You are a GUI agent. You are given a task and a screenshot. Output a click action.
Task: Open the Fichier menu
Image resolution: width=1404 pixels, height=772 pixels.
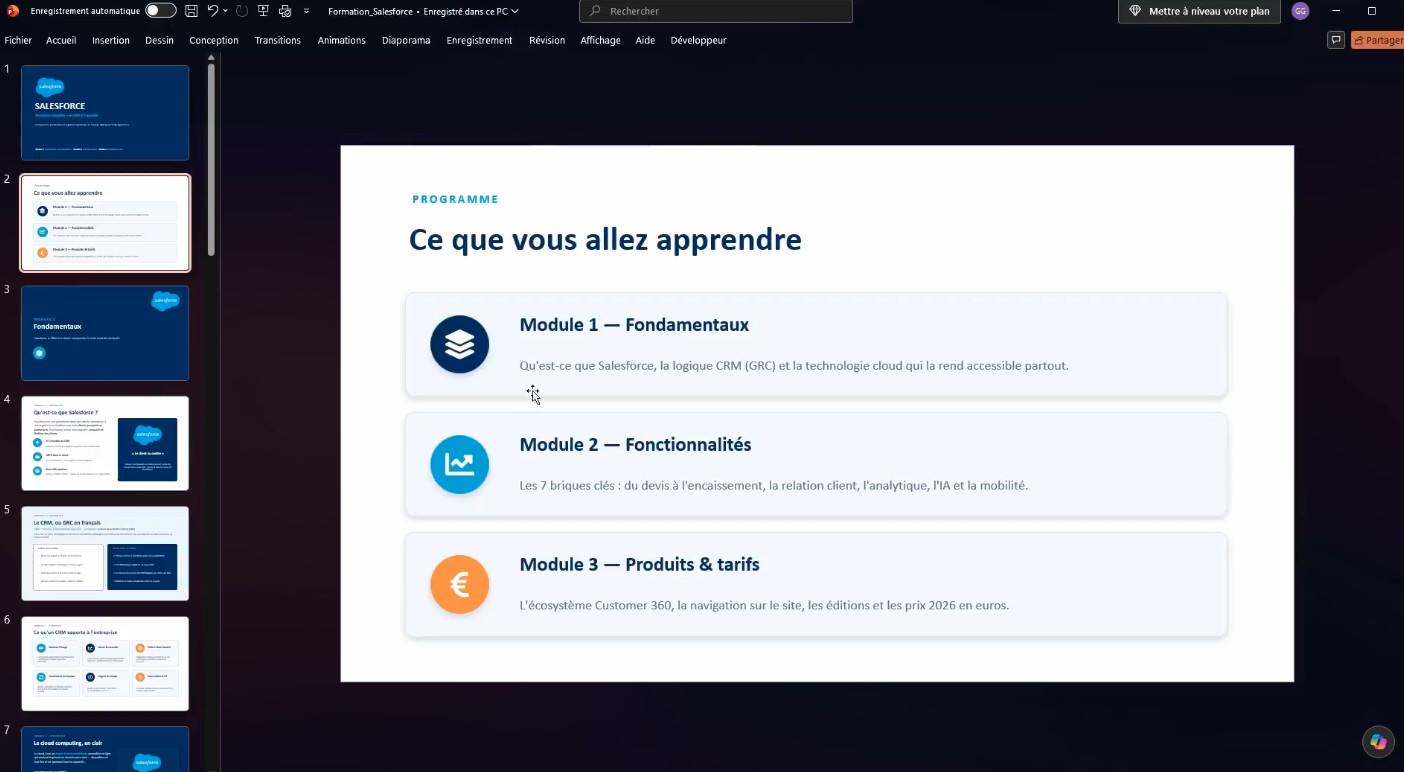click(x=18, y=41)
